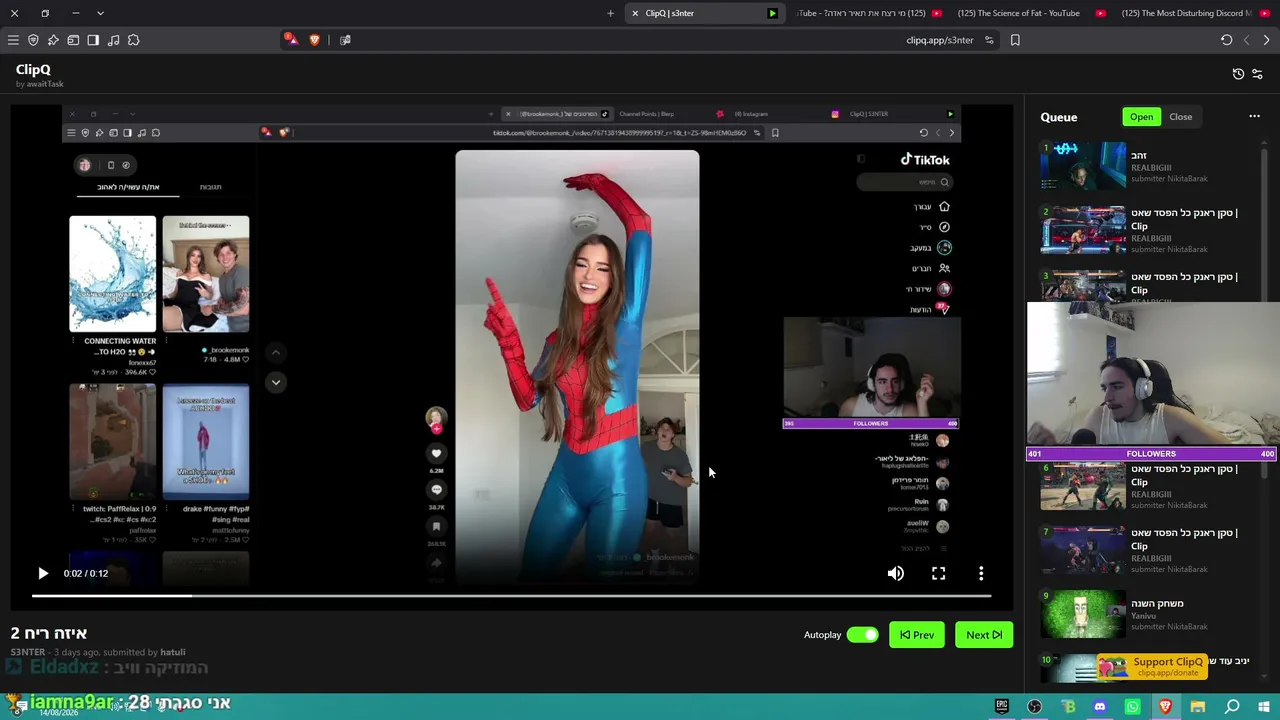Viewport: 1280px width, 720px height.
Task: Open the clip player's three-dot options
Action: point(981,573)
